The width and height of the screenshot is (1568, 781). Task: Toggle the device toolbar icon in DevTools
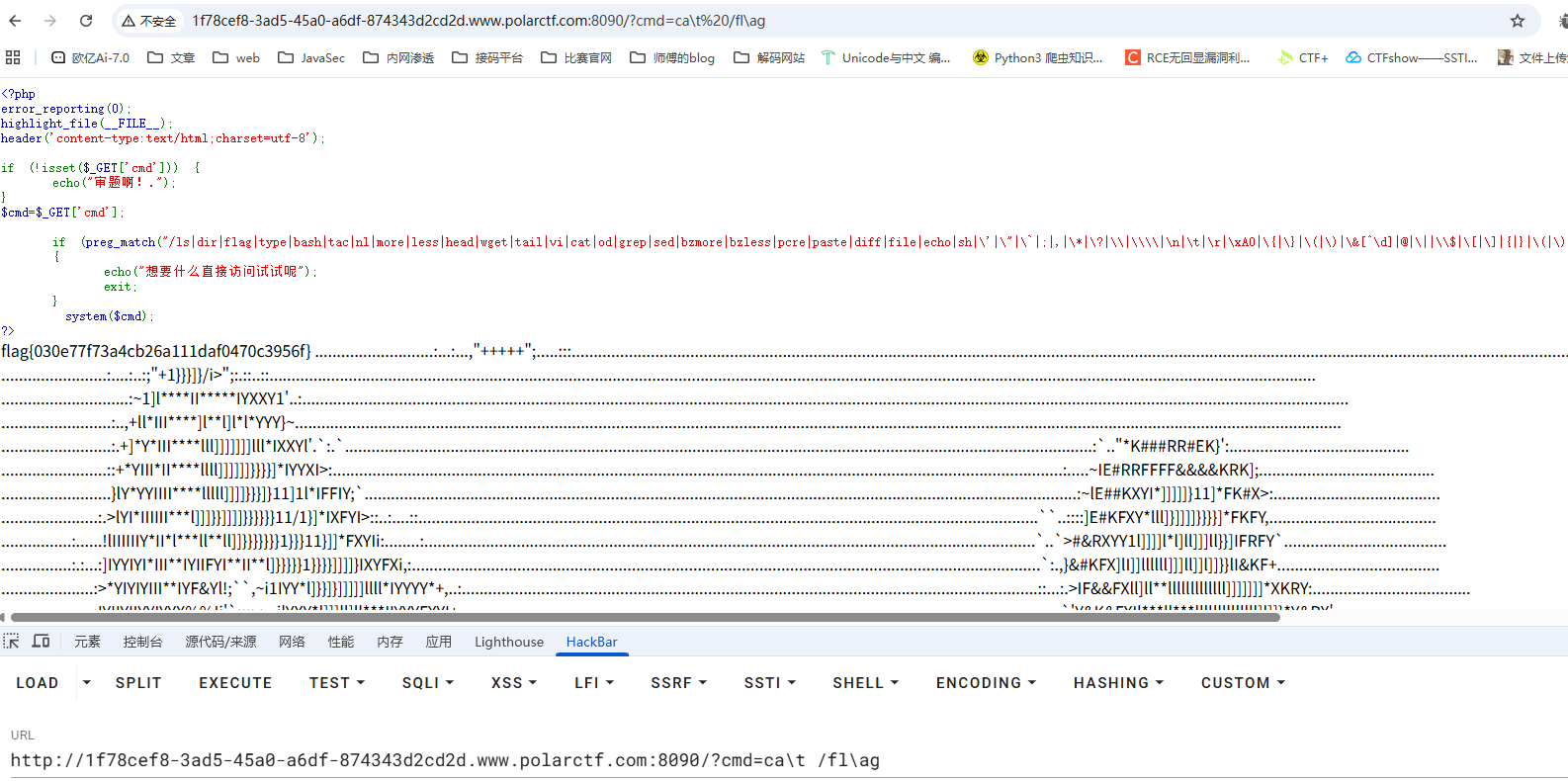(x=41, y=642)
